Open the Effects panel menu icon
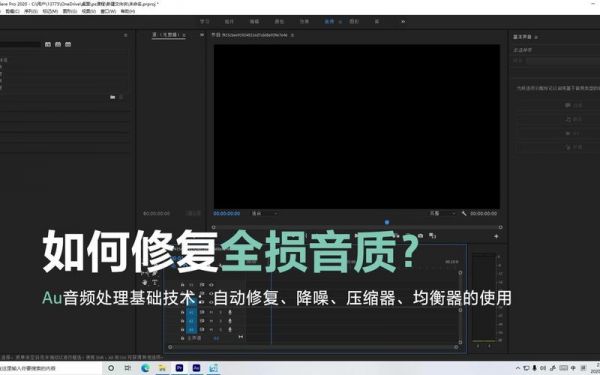This screenshot has width=600, height=375. pyautogui.click(x=125, y=35)
